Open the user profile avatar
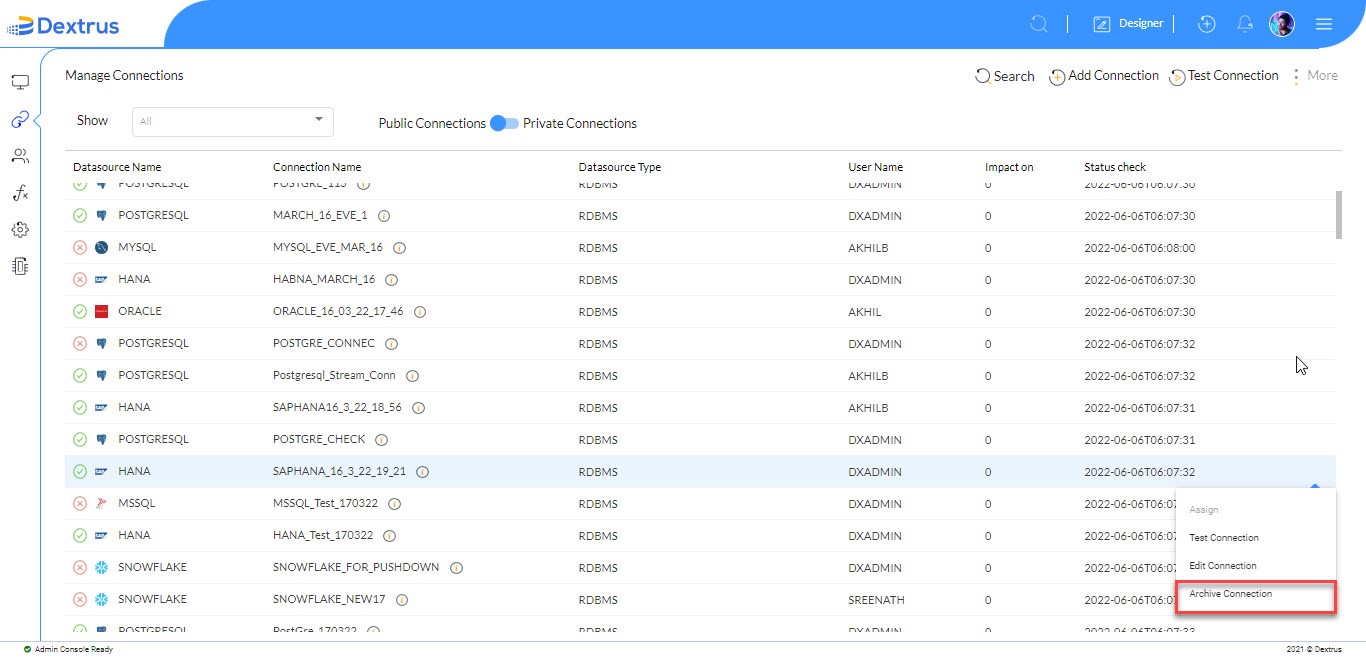The height and width of the screenshot is (657, 1366). [x=1282, y=24]
